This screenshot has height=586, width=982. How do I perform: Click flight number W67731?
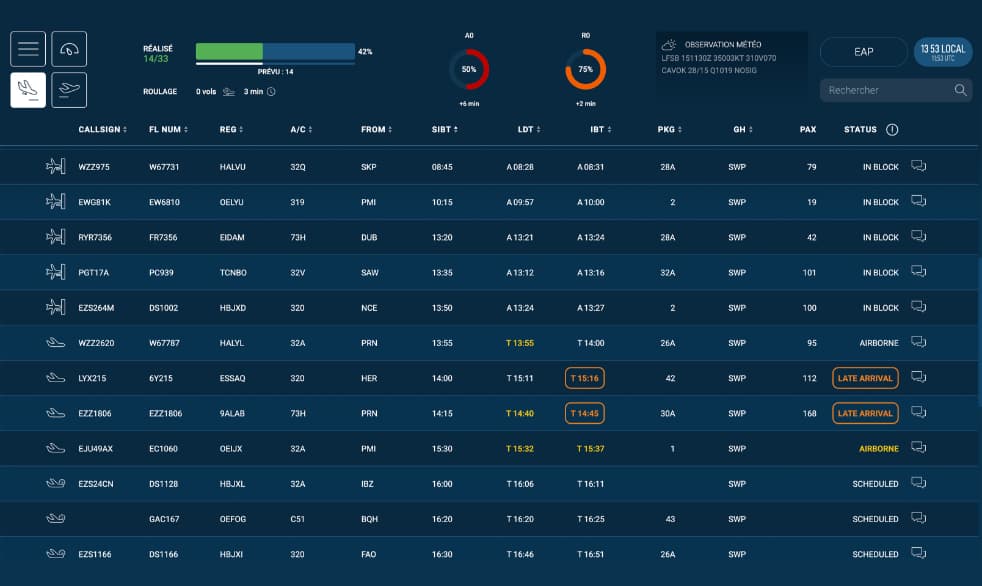click(164, 167)
